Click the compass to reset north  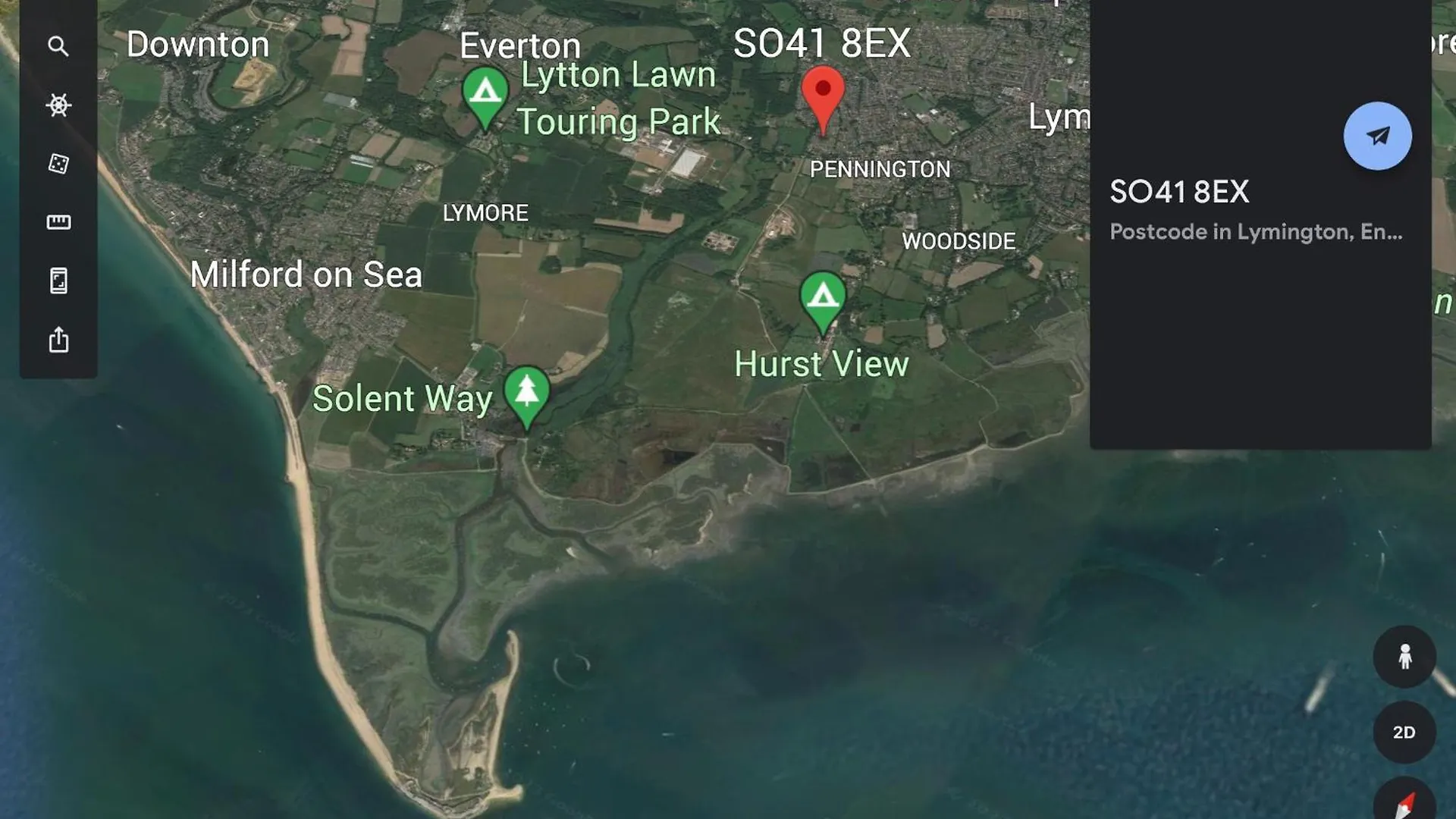click(x=1404, y=800)
